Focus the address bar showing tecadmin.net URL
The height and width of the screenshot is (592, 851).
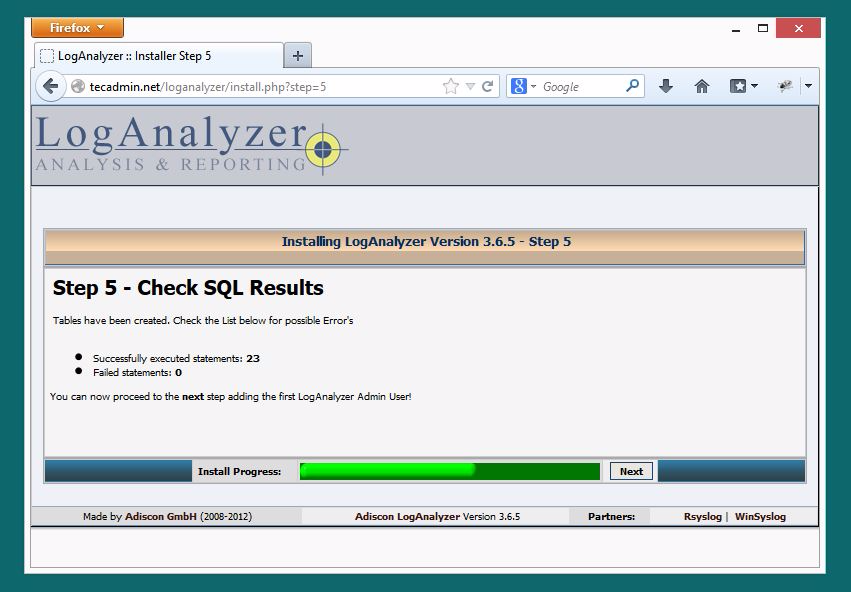click(x=261, y=87)
